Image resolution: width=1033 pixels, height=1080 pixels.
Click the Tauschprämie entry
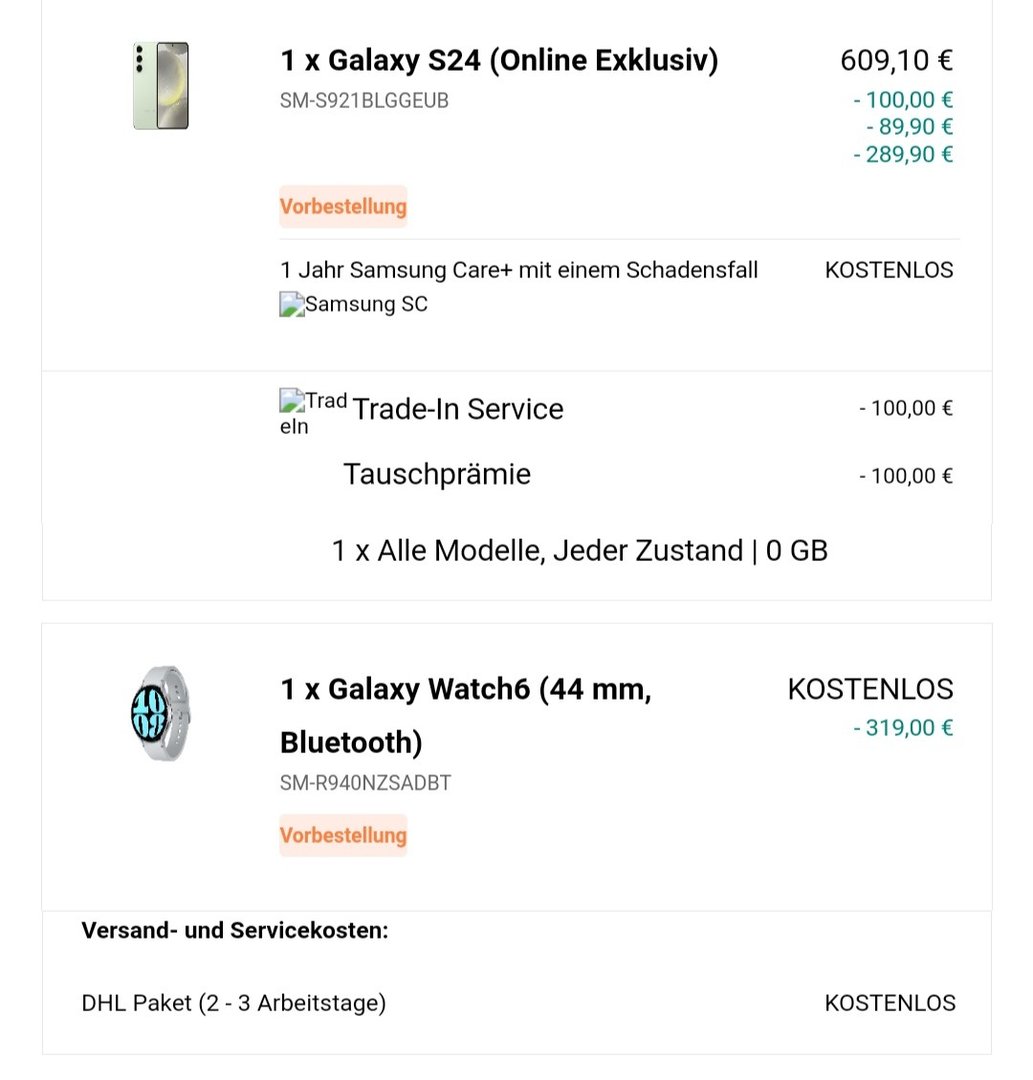click(x=436, y=474)
